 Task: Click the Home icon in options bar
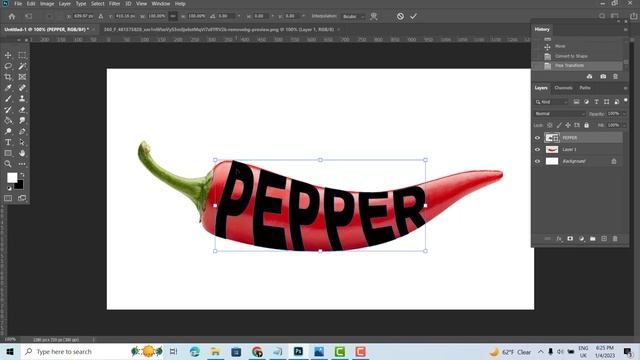(12, 16)
